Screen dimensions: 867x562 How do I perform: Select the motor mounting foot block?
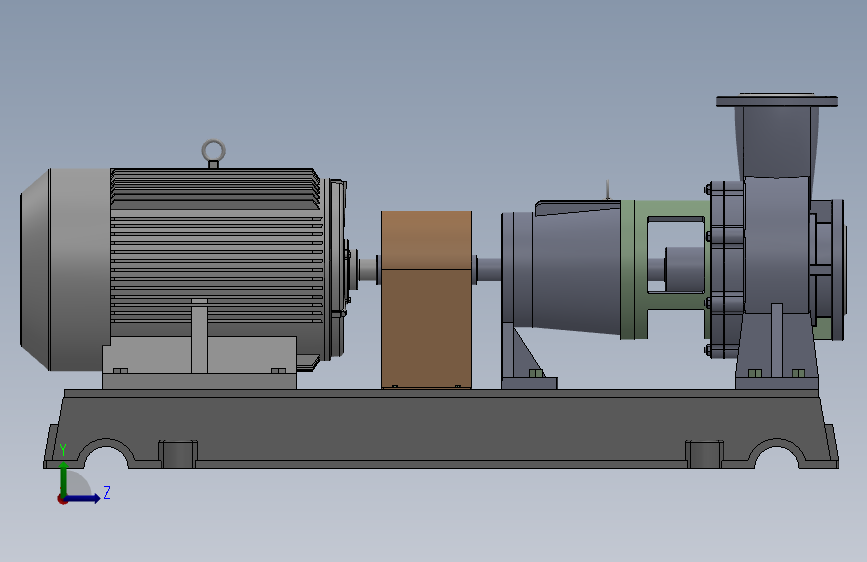pyautogui.click(x=200, y=362)
